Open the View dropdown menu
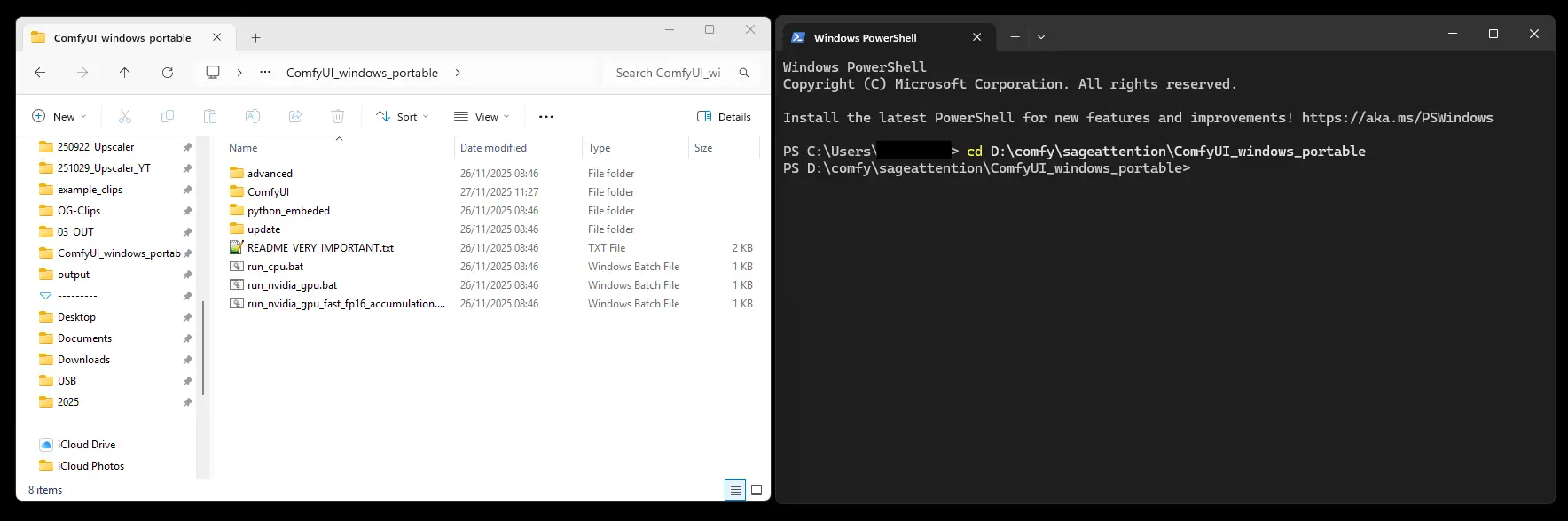 pyautogui.click(x=482, y=116)
